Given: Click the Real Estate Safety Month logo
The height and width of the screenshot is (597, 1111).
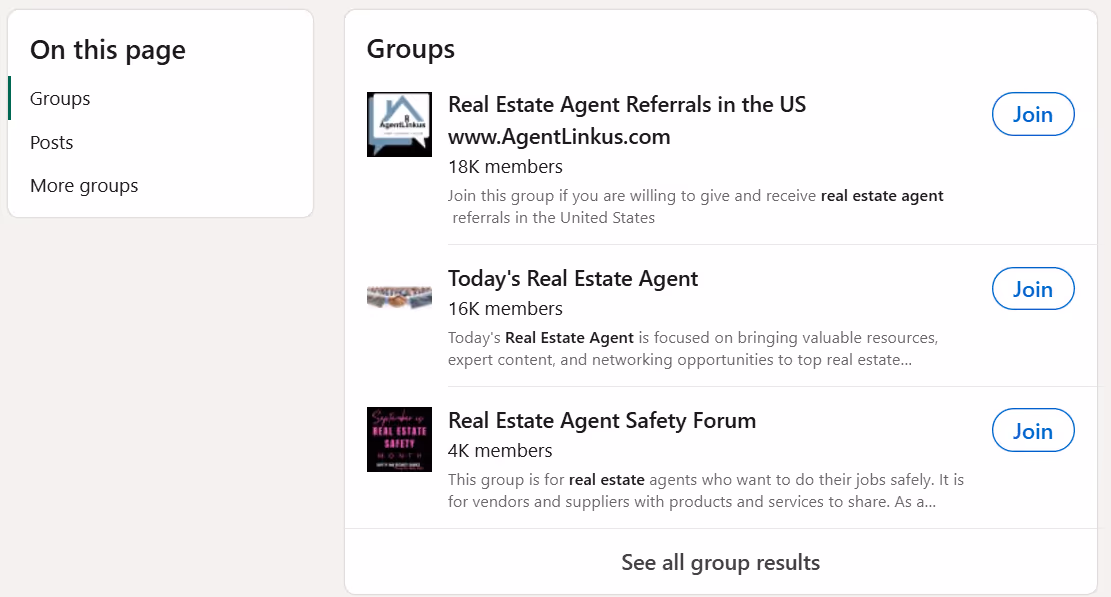Looking at the screenshot, I should pyautogui.click(x=399, y=440).
